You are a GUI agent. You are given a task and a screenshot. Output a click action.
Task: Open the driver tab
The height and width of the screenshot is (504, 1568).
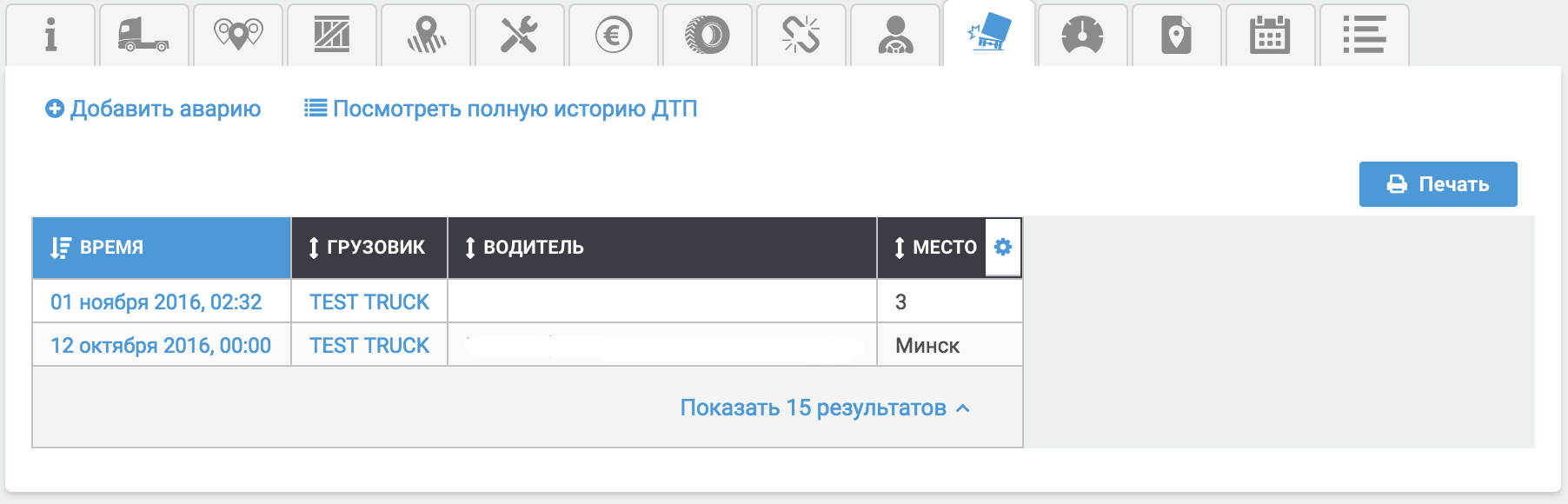coord(894,36)
